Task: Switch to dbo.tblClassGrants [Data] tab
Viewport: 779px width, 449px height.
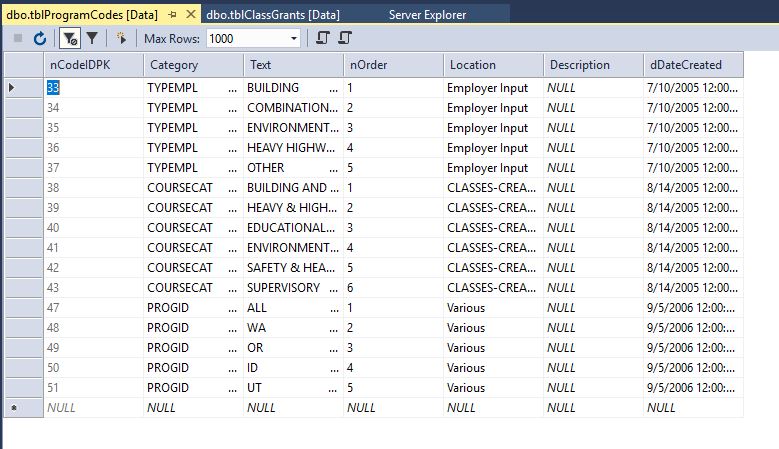Action: [x=273, y=15]
